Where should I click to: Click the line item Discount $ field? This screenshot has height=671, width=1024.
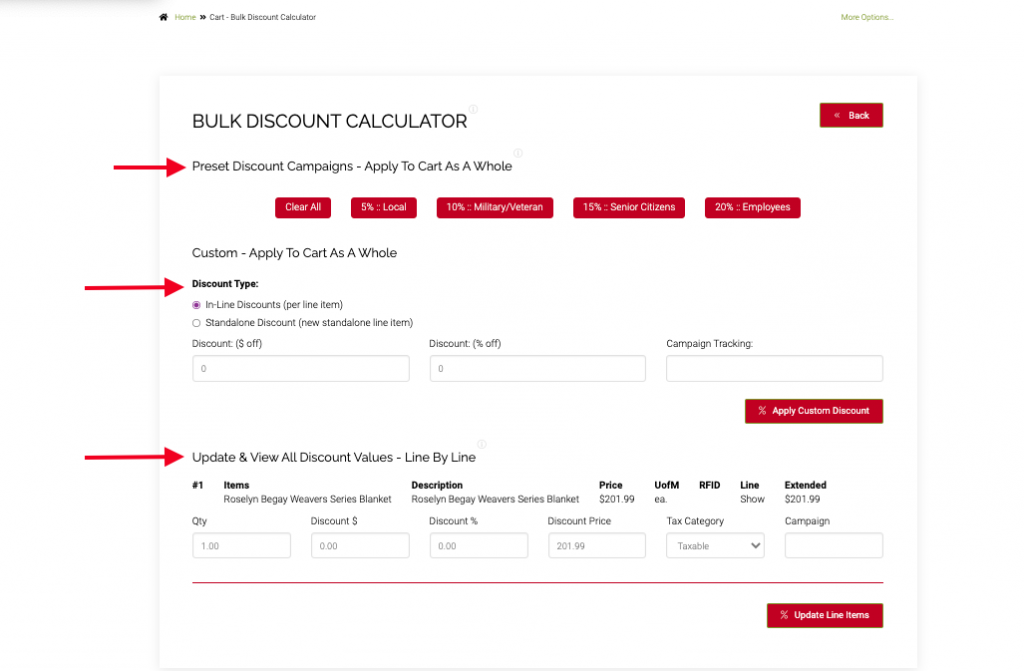coord(360,546)
